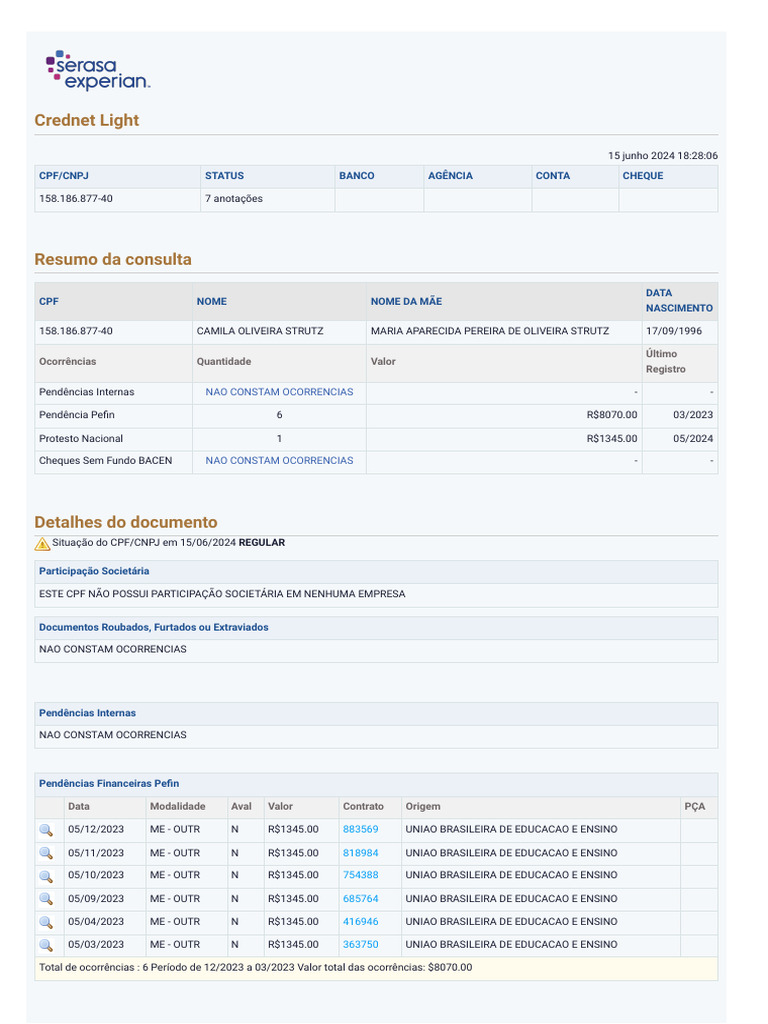Click the Modalidade column header

[x=178, y=807]
